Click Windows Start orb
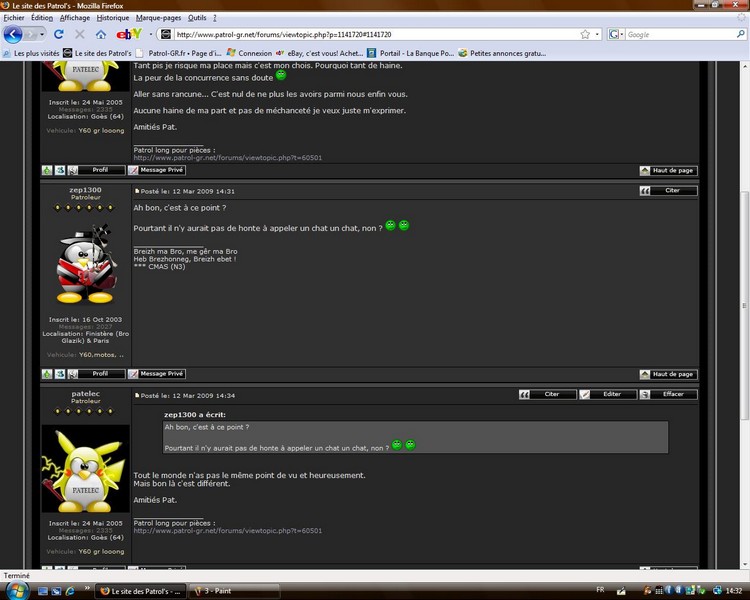 (17, 591)
